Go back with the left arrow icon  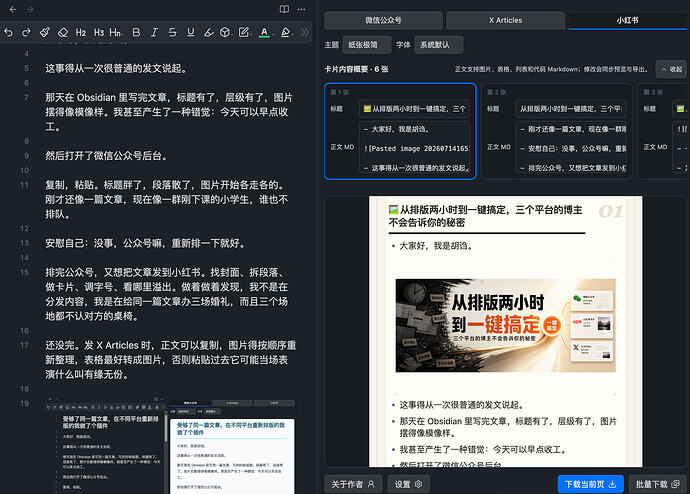pyautogui.click(x=13, y=9)
